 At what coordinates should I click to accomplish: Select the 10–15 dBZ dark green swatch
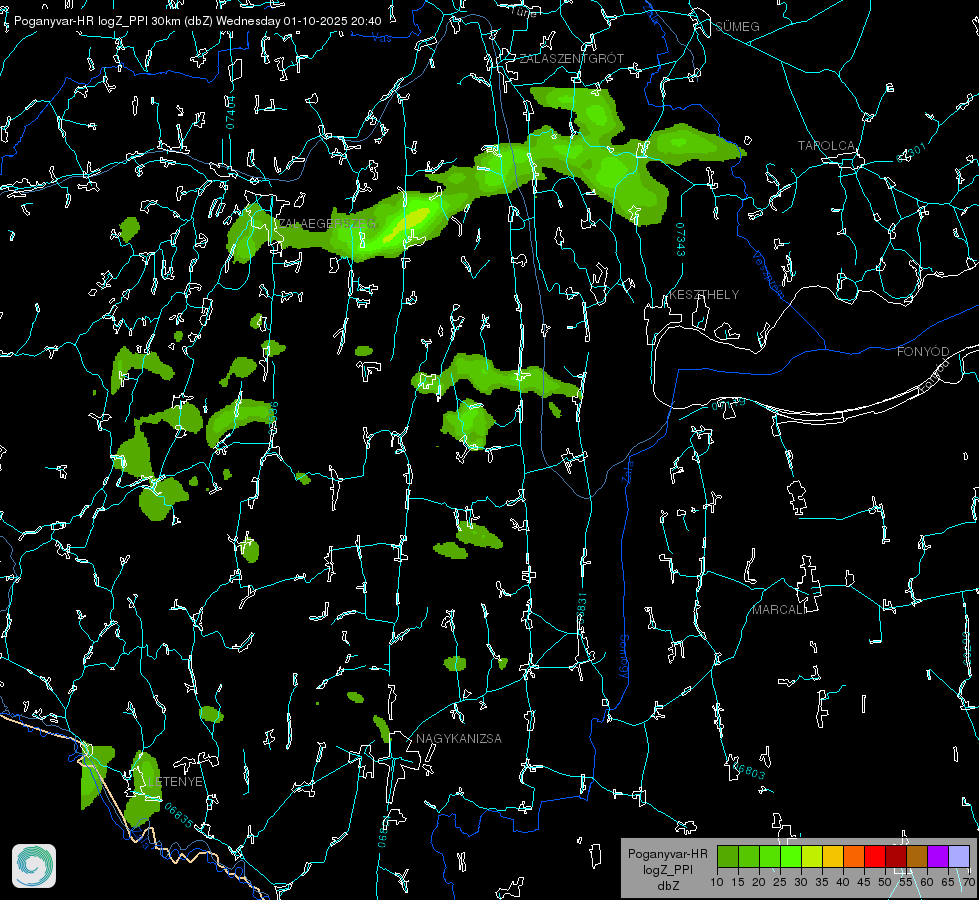[x=728, y=856]
